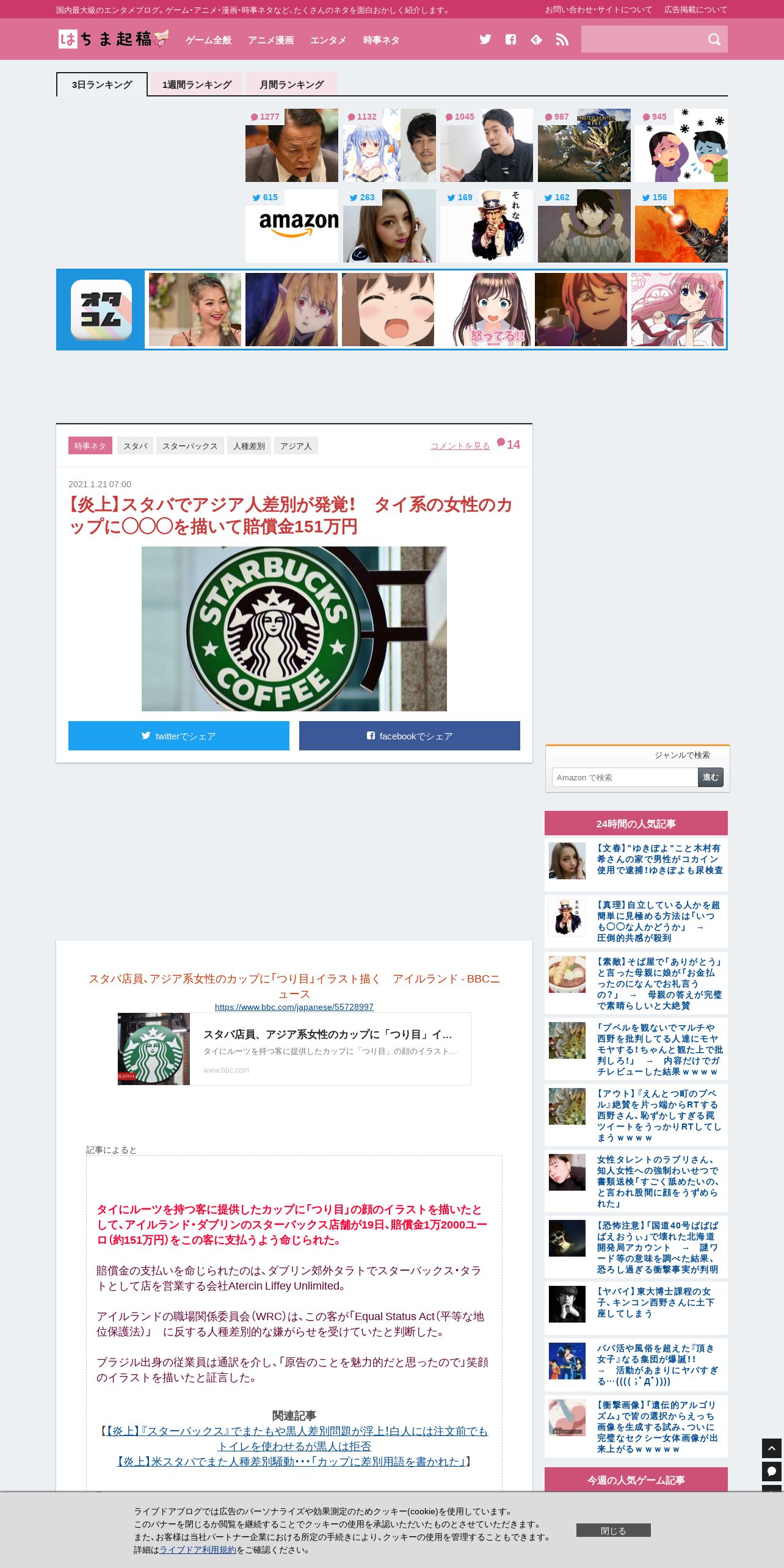Click the ジャンルで検索 label
784x1568 pixels.
682,755
